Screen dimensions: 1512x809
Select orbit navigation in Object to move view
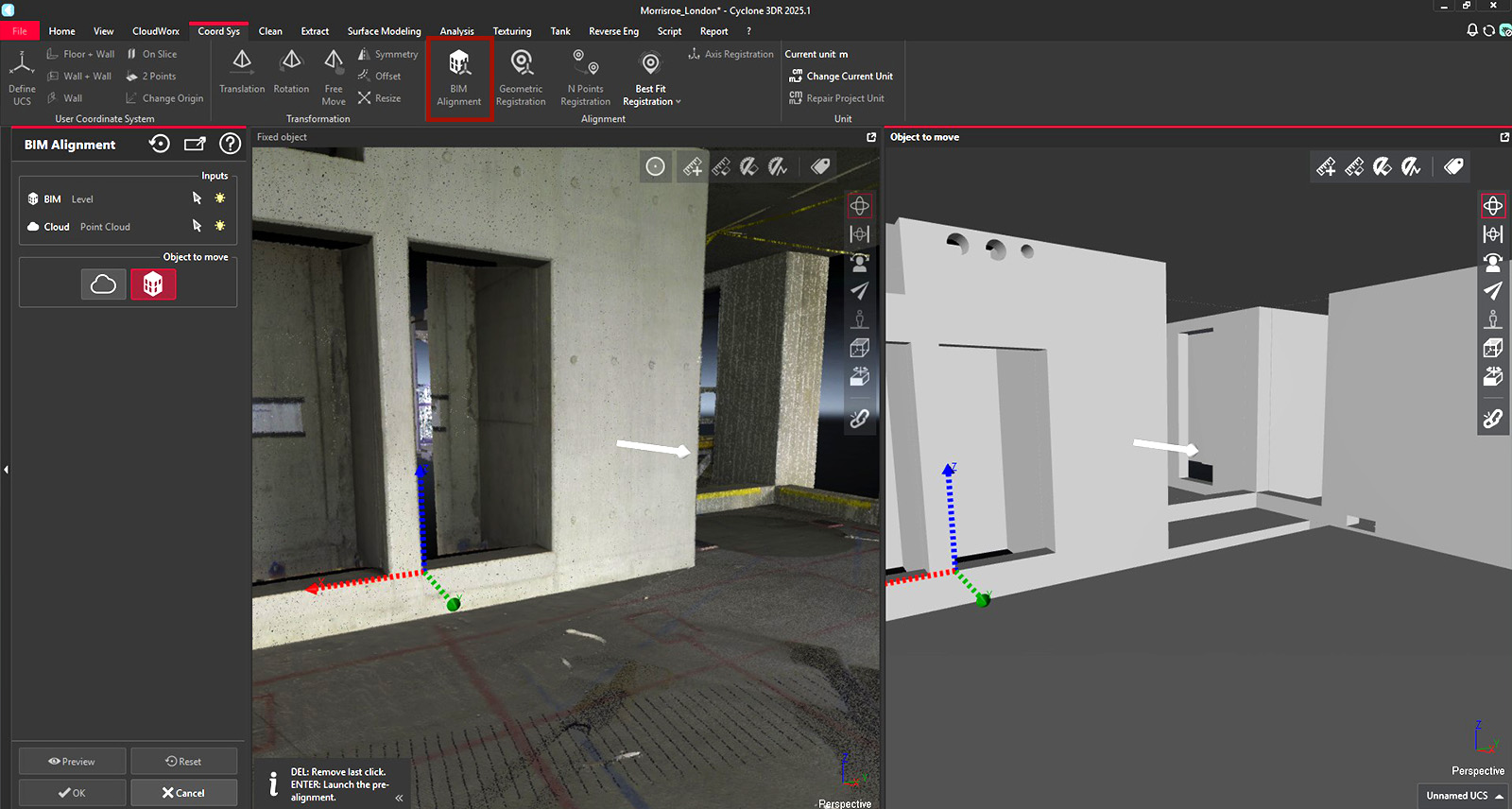(1493, 206)
